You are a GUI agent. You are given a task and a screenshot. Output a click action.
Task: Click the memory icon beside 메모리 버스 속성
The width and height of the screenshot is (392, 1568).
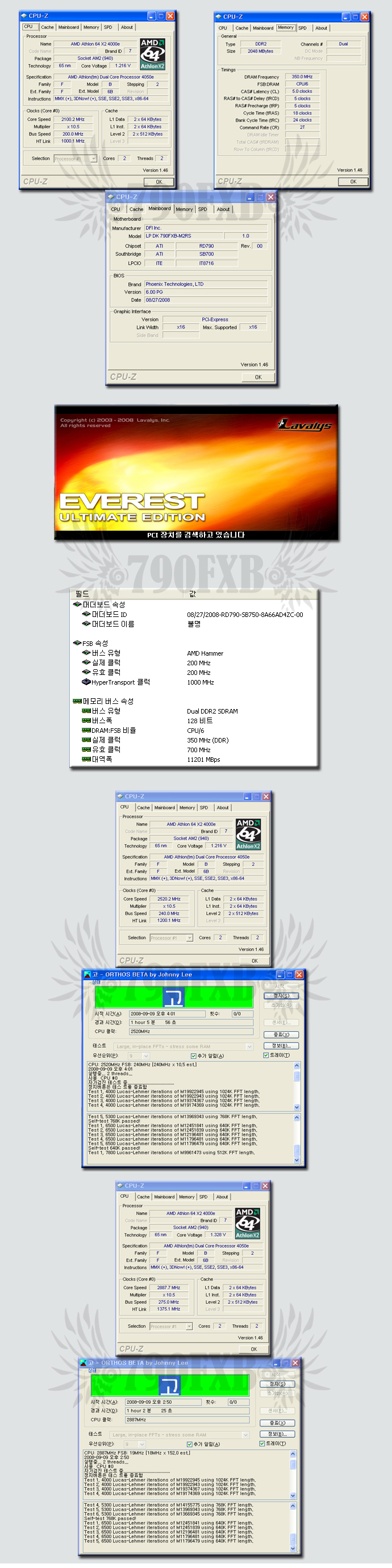tap(77, 701)
